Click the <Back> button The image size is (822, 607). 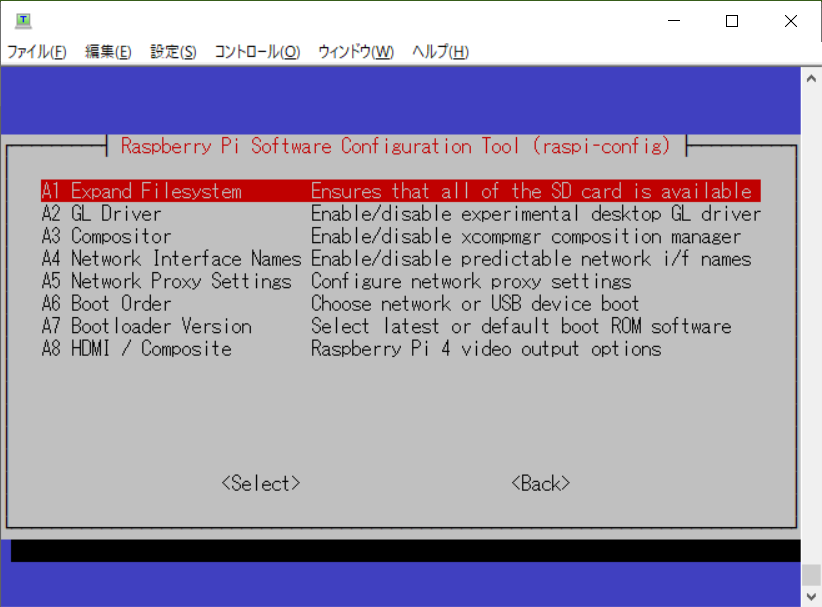tap(540, 483)
